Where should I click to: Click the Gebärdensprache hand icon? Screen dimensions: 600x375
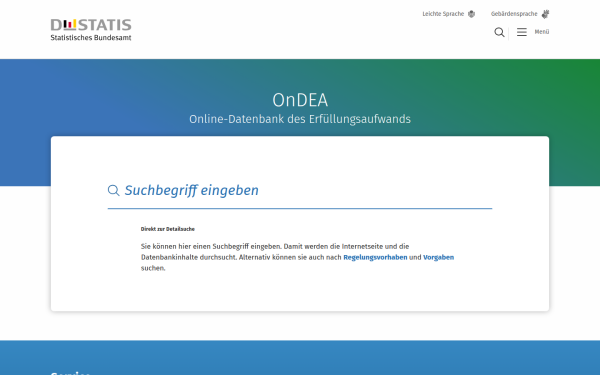(545, 14)
